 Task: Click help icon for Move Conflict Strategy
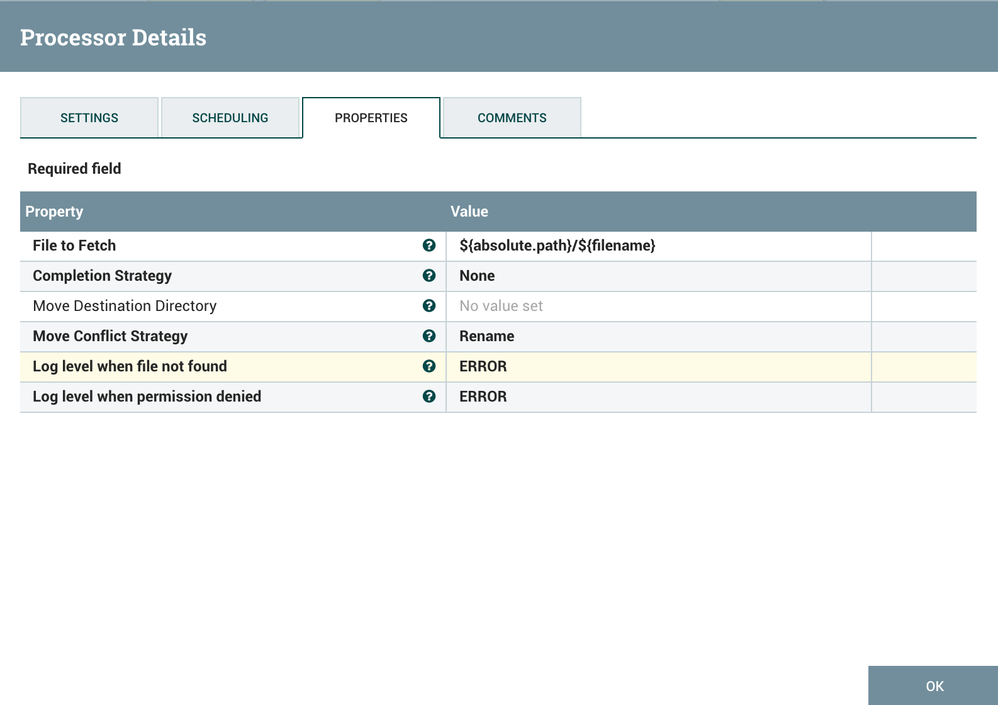click(x=429, y=336)
